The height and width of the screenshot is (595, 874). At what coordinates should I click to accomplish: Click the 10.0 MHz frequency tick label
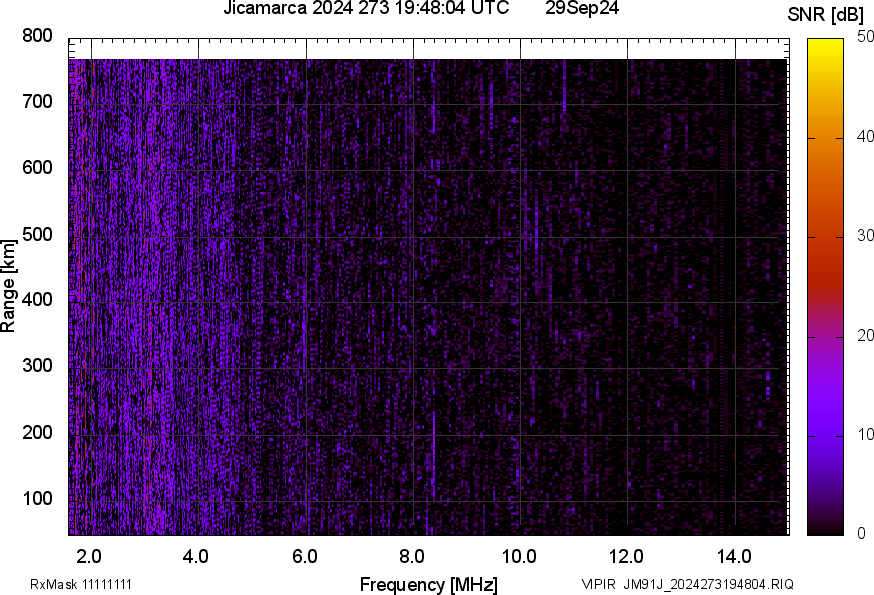[x=519, y=556]
